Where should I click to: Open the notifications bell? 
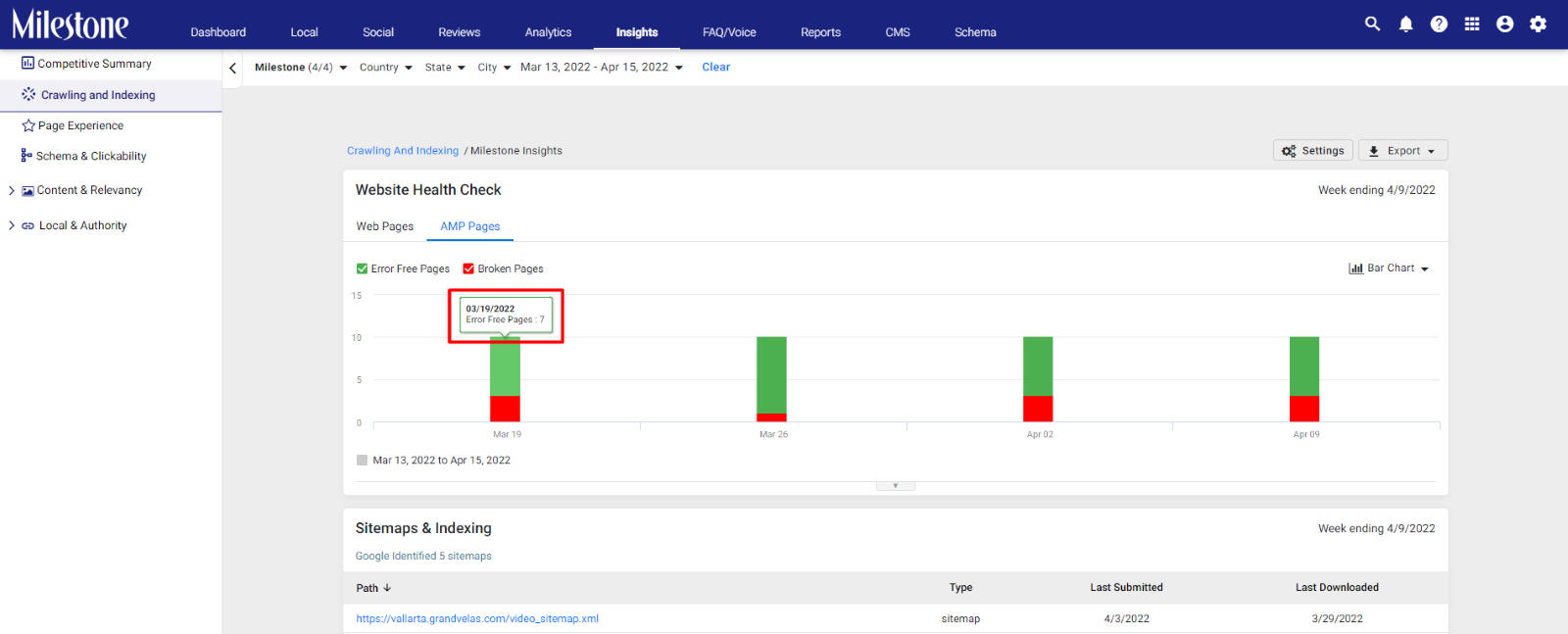click(1405, 24)
